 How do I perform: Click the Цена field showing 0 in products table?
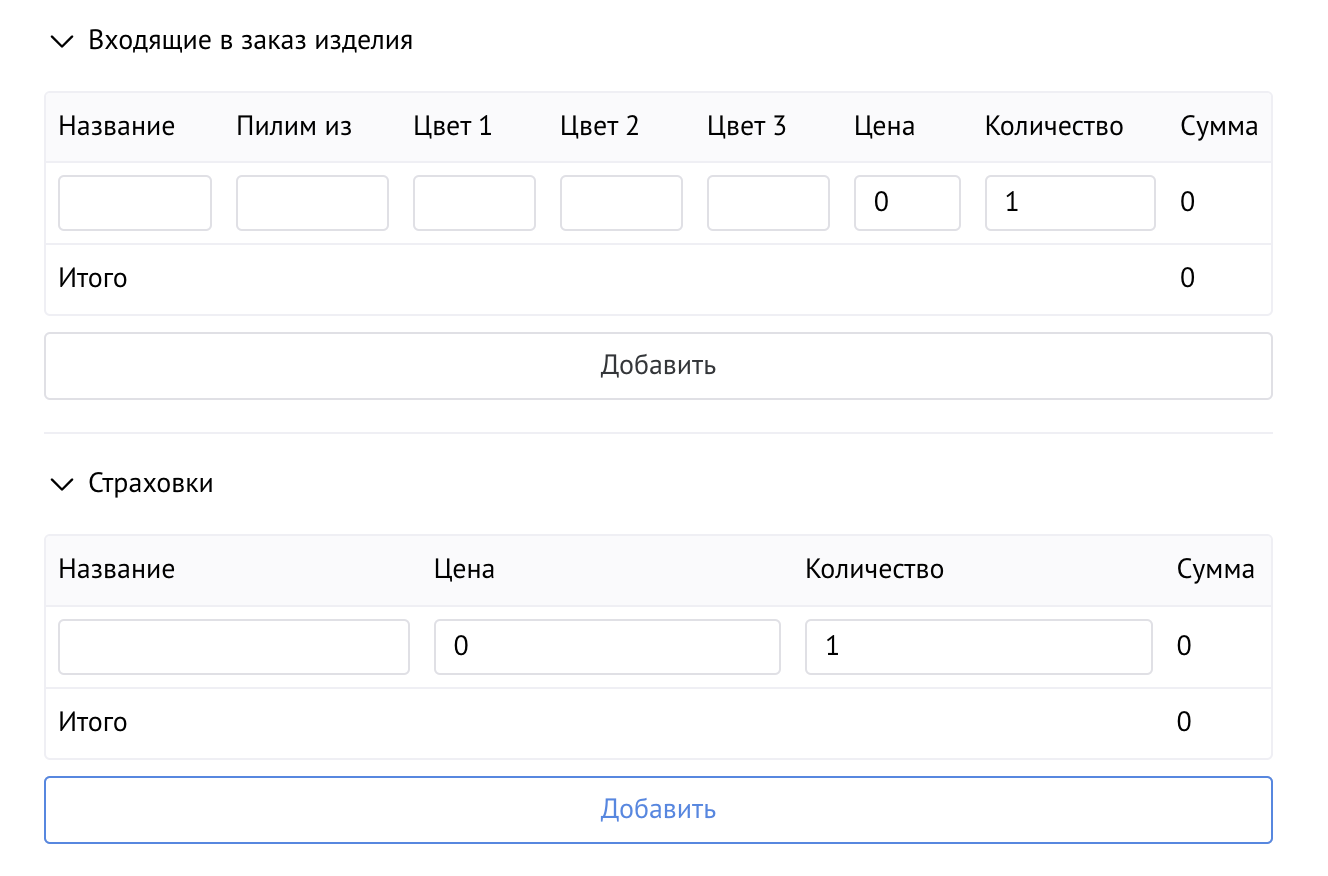907,202
